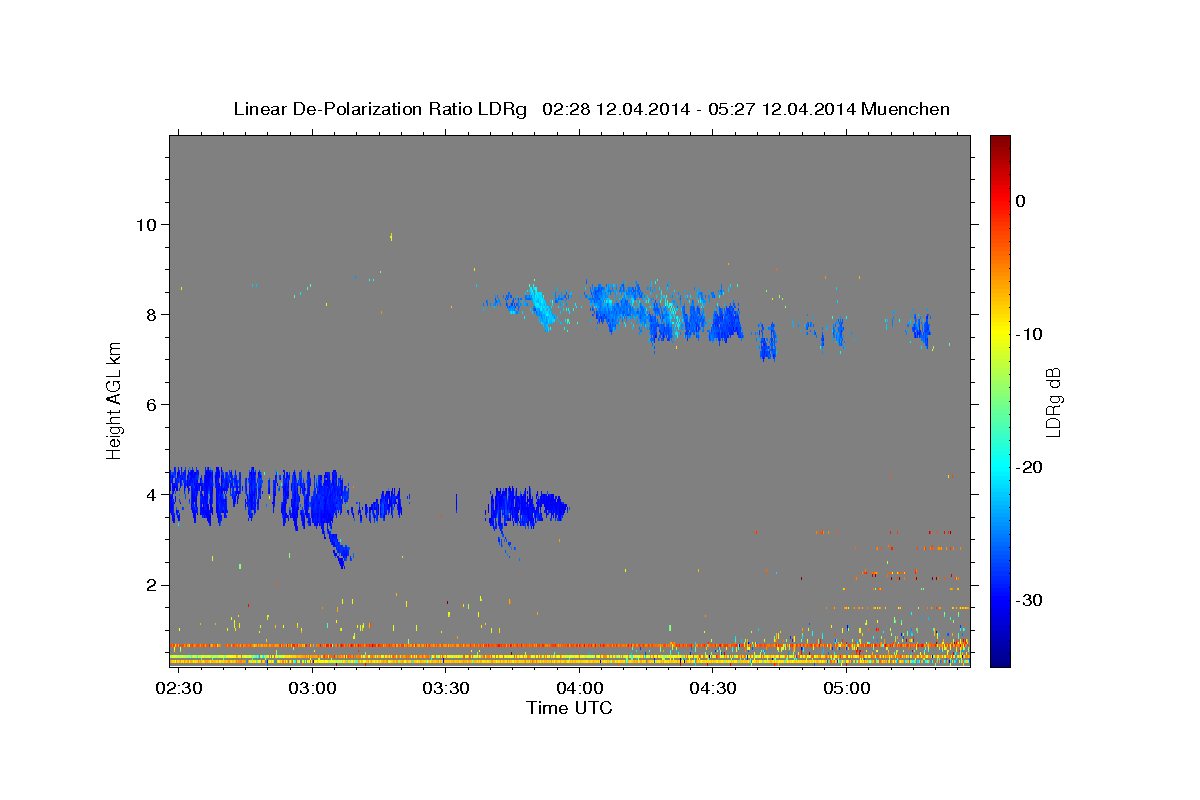Click the height tick label 2
Viewport: 1200px width, 800px height.
click(x=153, y=584)
